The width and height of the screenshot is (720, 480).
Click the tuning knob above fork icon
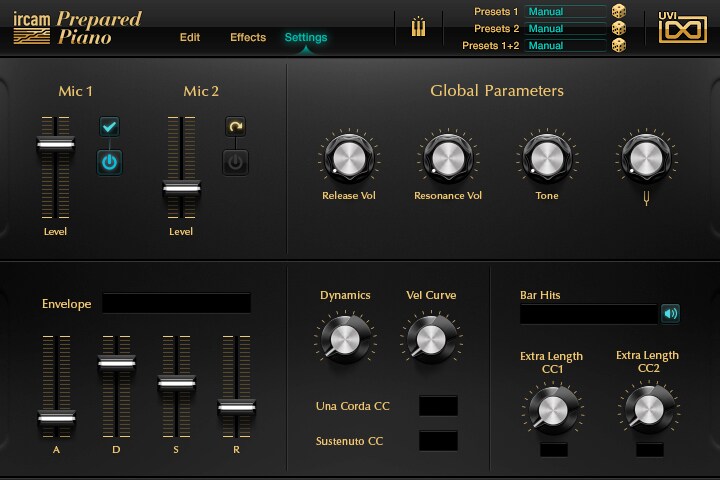[x=646, y=158]
